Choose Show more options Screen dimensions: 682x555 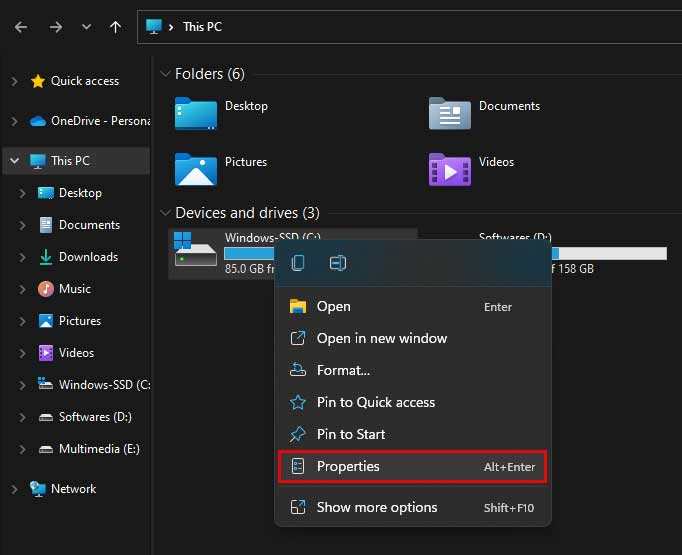412,508
